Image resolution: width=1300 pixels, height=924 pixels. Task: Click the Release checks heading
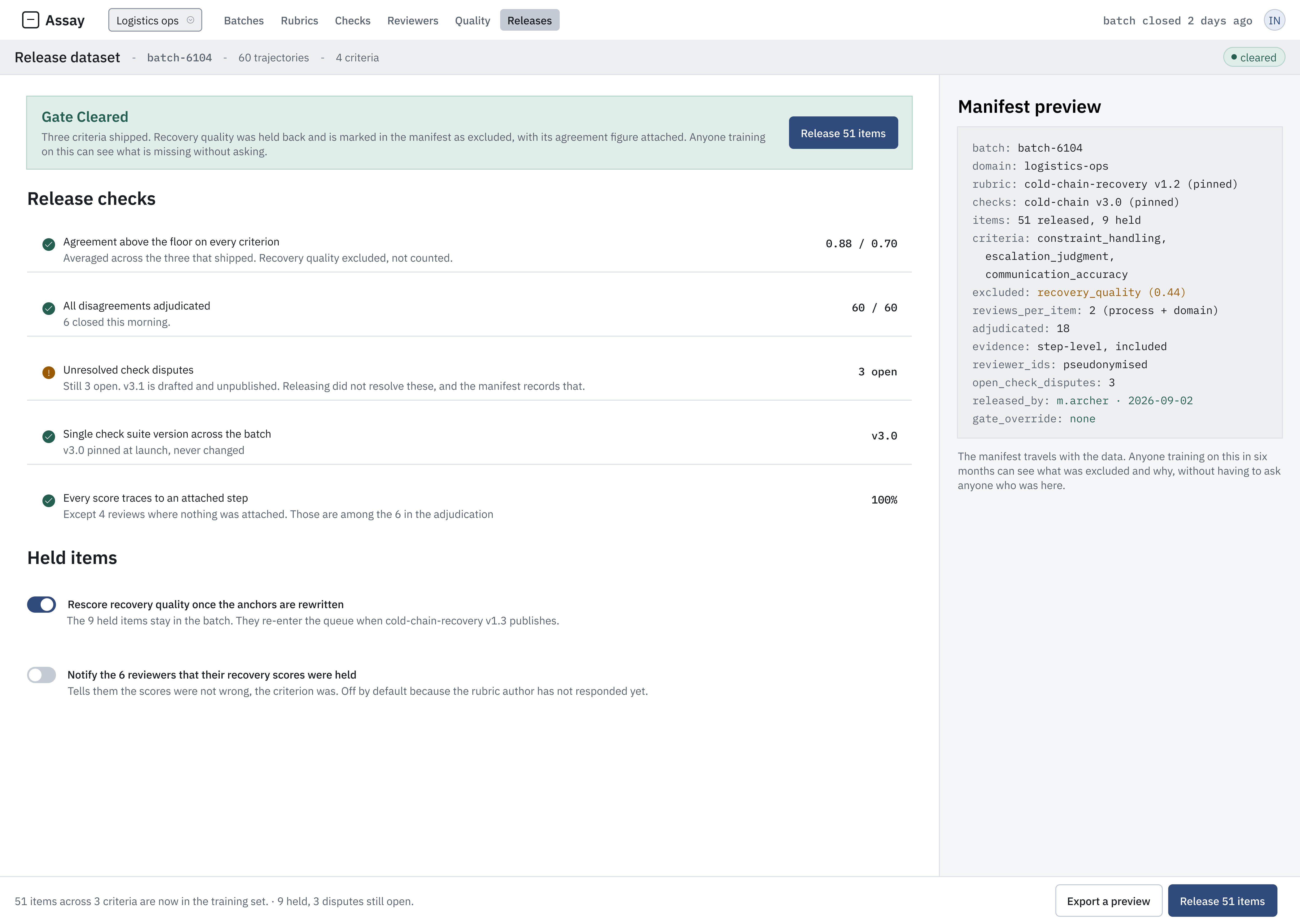coord(91,199)
